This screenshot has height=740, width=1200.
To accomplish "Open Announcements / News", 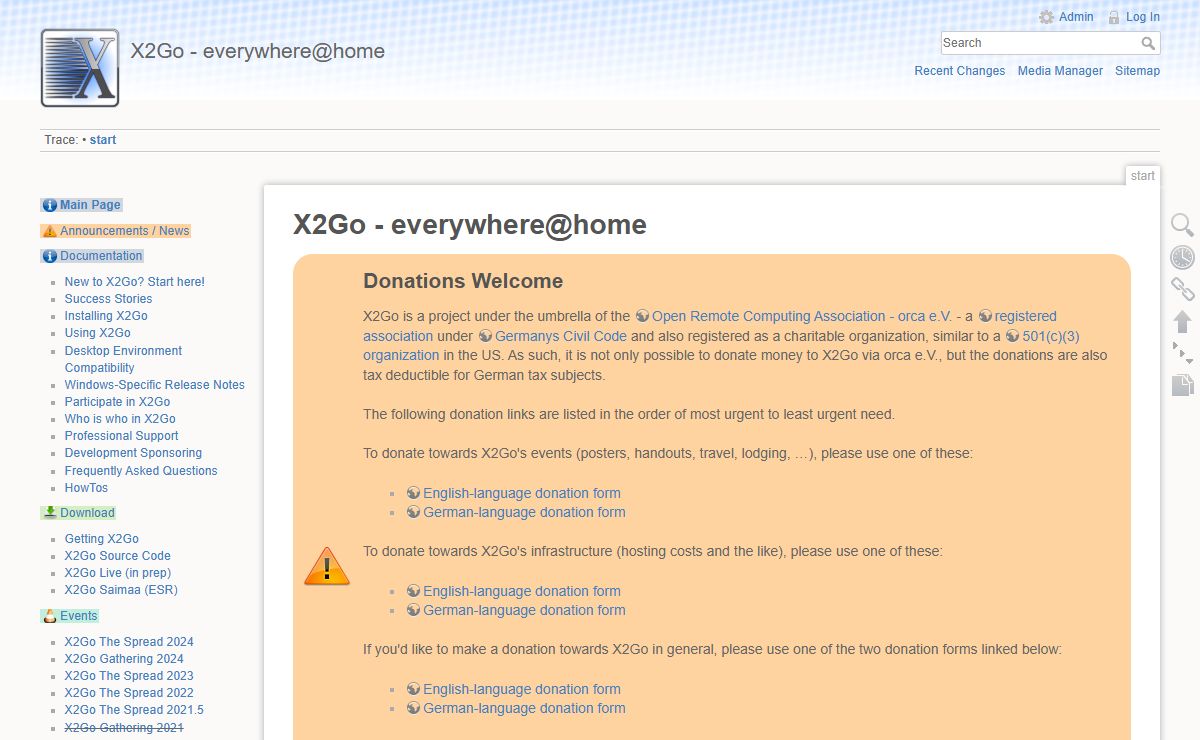I will (124, 231).
